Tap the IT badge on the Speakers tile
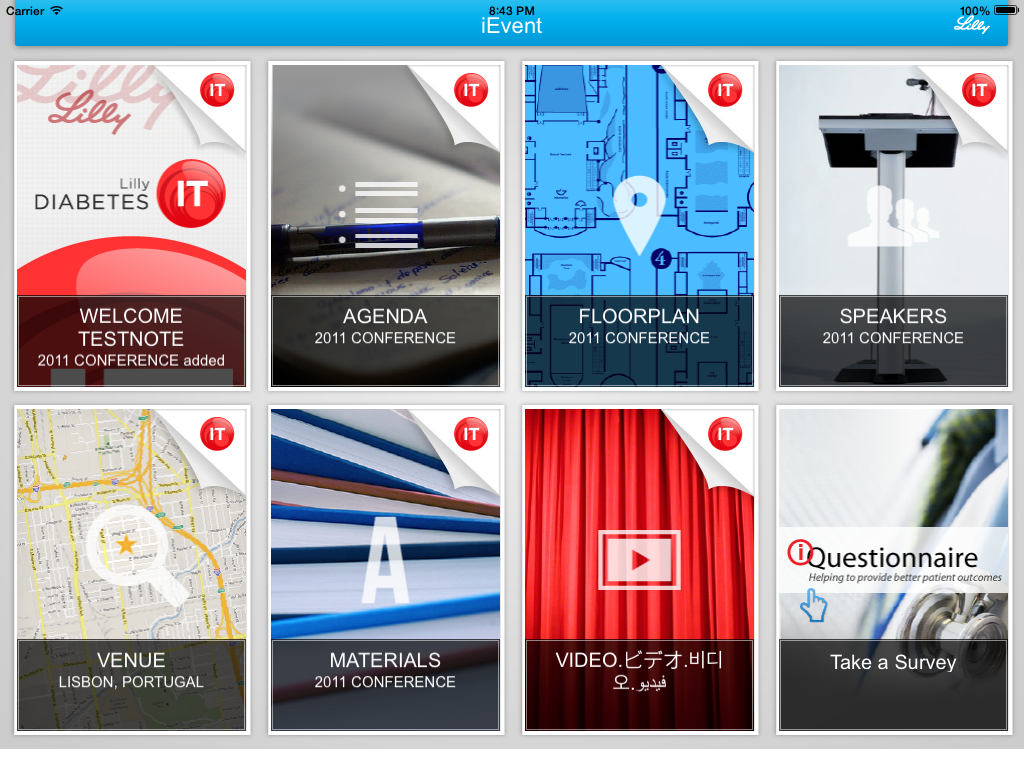This screenshot has height=768, width=1024. 979,90
